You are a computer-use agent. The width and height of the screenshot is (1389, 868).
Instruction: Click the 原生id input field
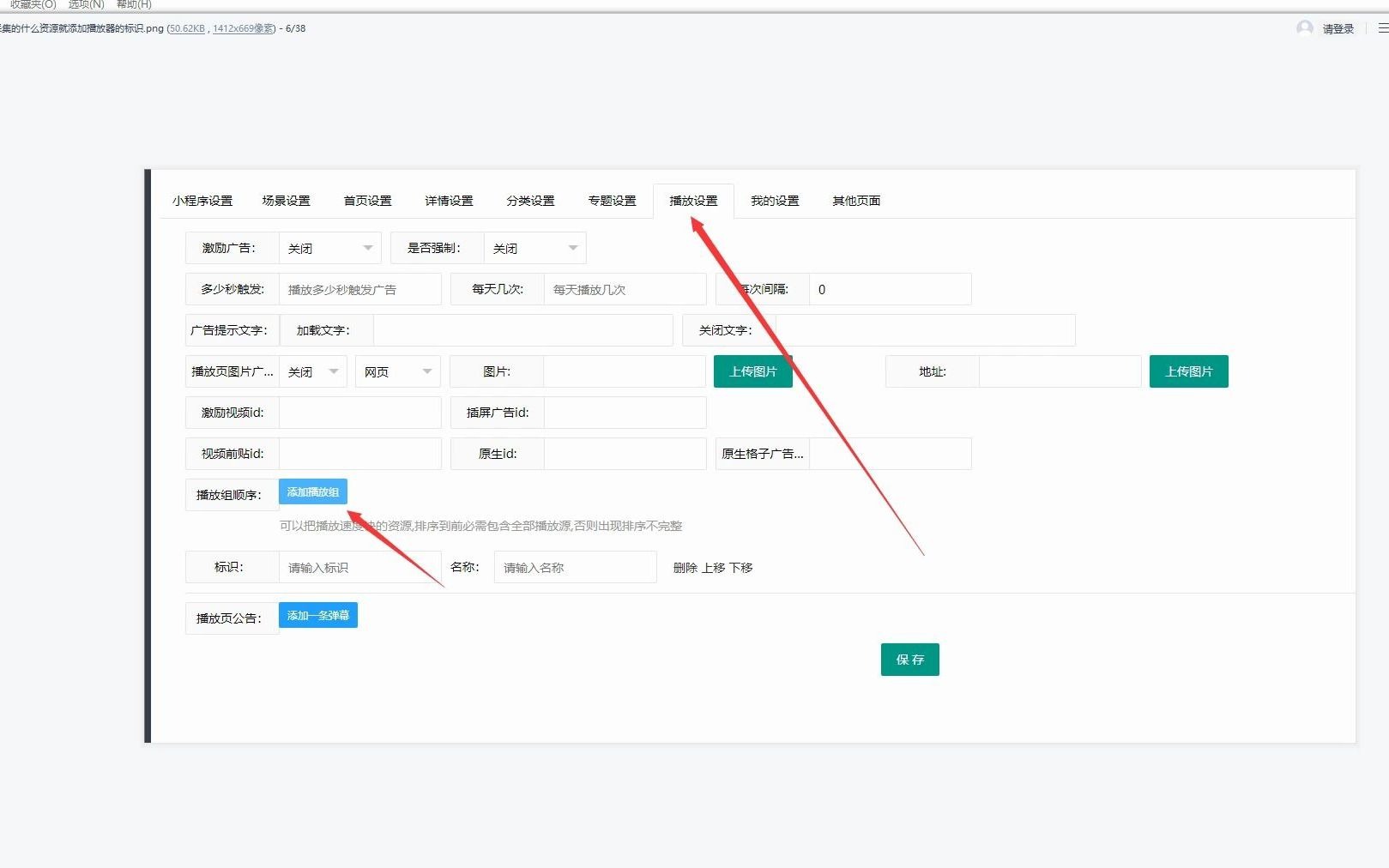pyautogui.click(x=625, y=454)
